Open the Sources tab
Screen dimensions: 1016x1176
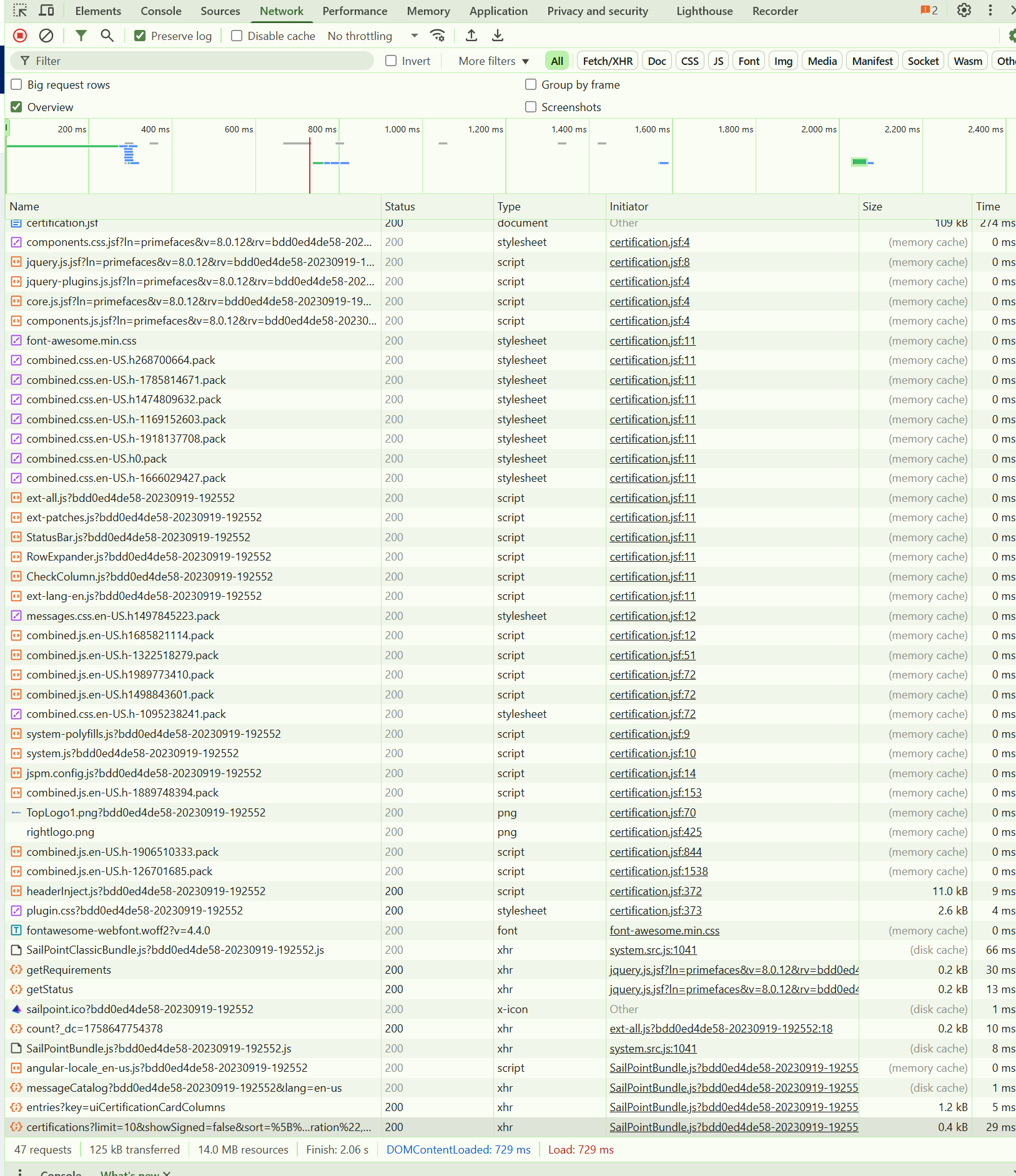coord(220,11)
